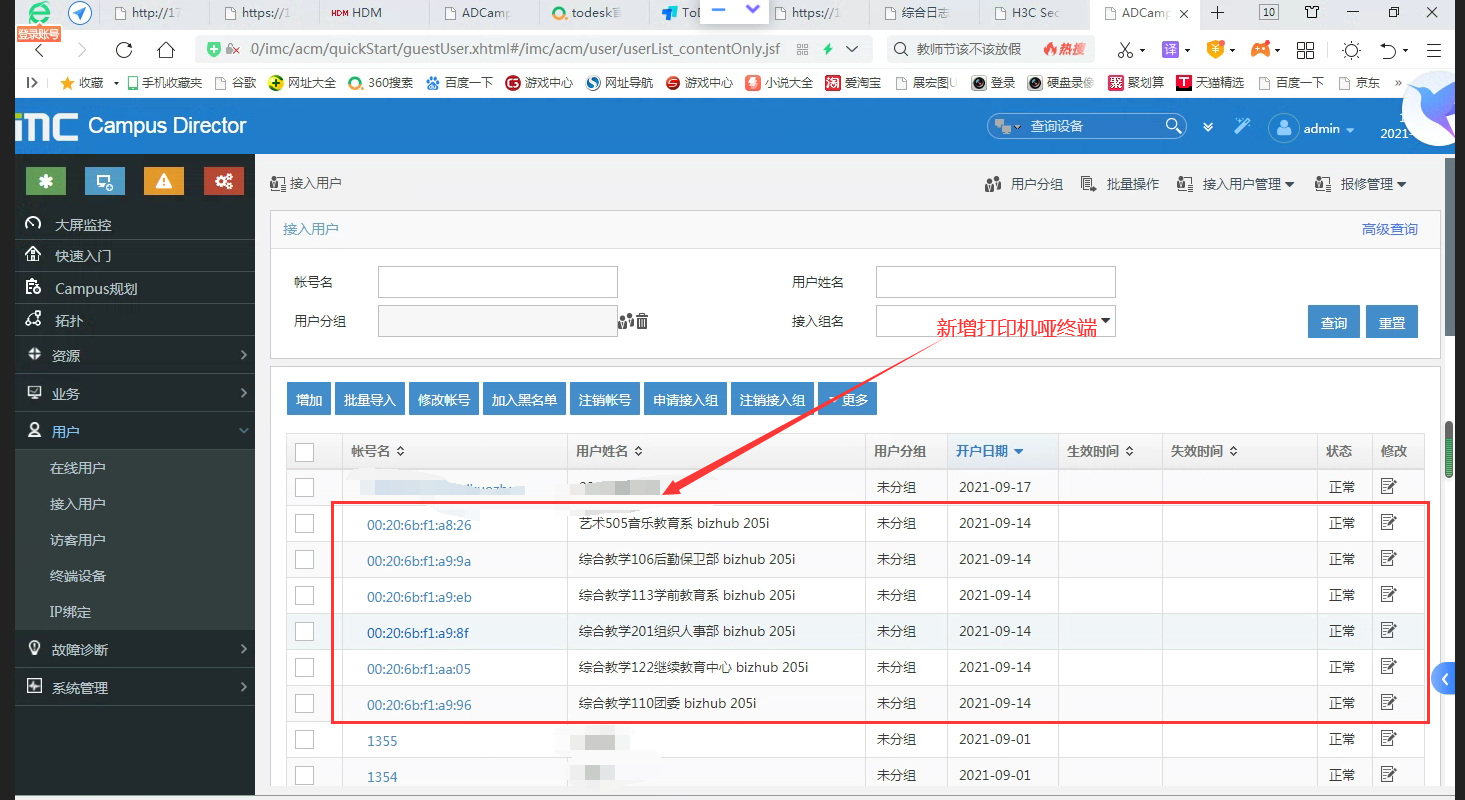Viewport: 1465px width, 800px height.
Task: Check the box for 00:20:6b:f1:a9:96
Action: tap(305, 703)
